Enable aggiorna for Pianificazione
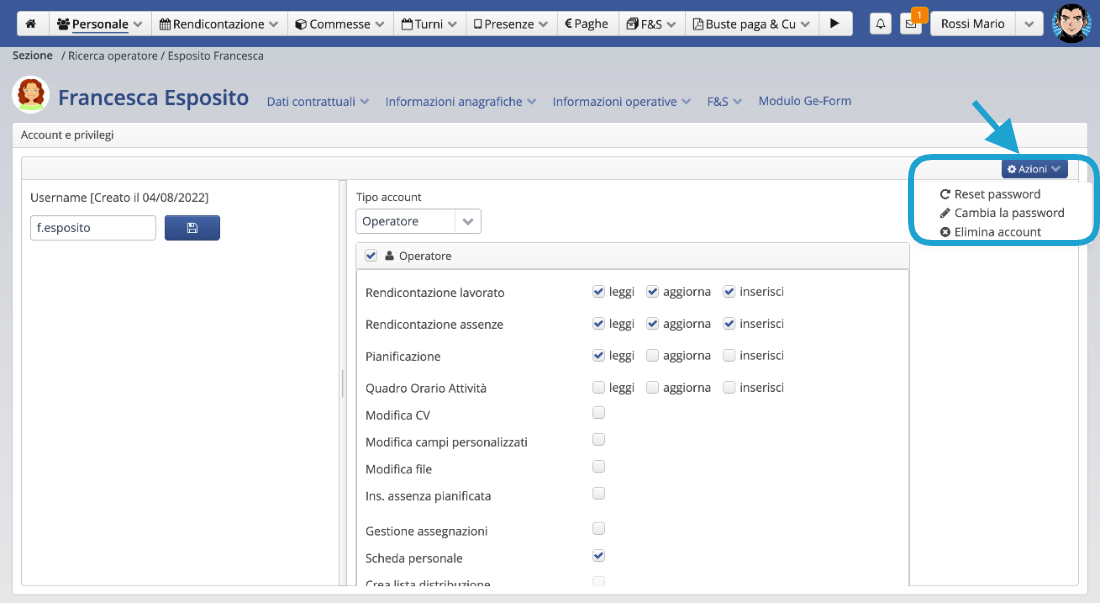 pyautogui.click(x=653, y=355)
